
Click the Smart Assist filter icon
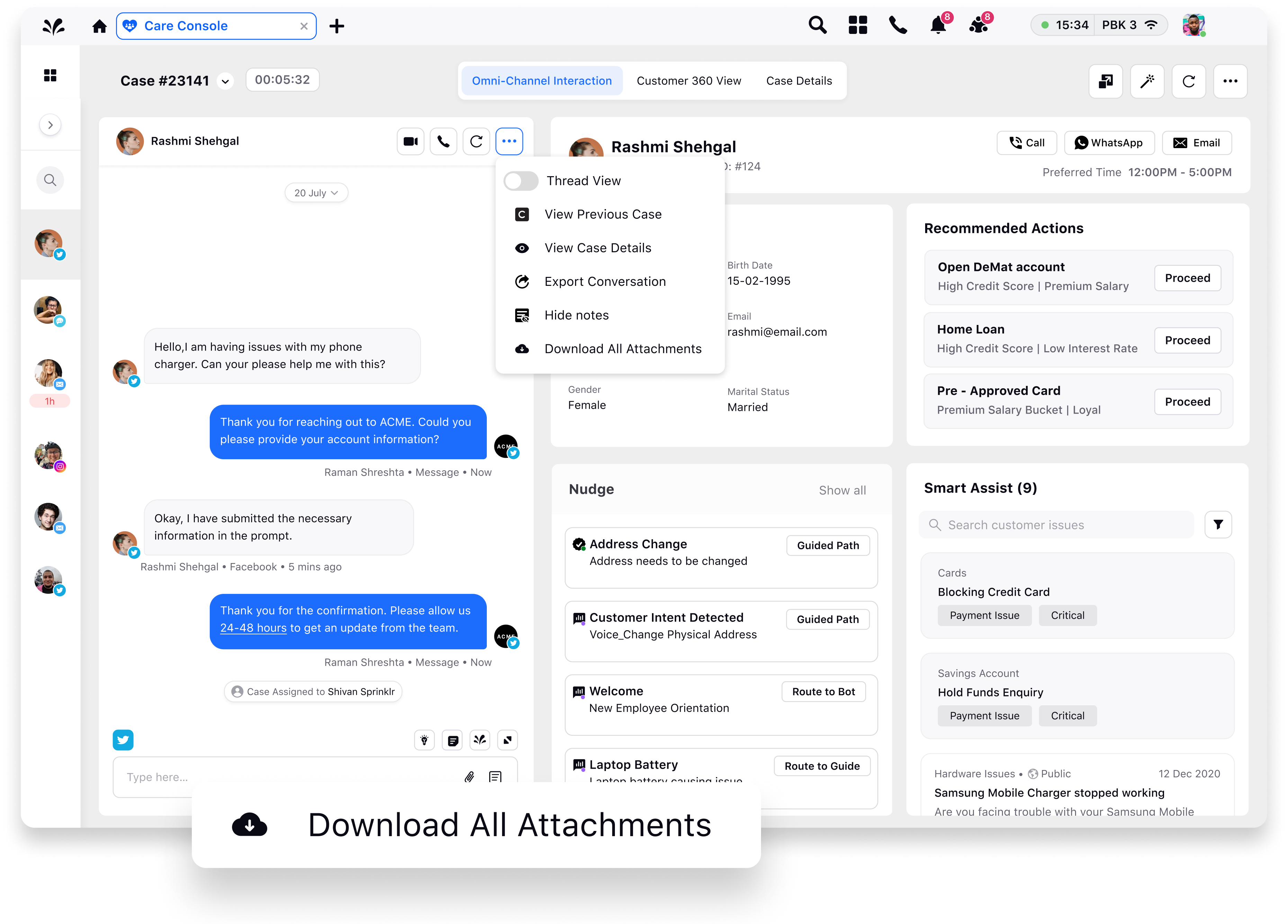pyautogui.click(x=1218, y=524)
